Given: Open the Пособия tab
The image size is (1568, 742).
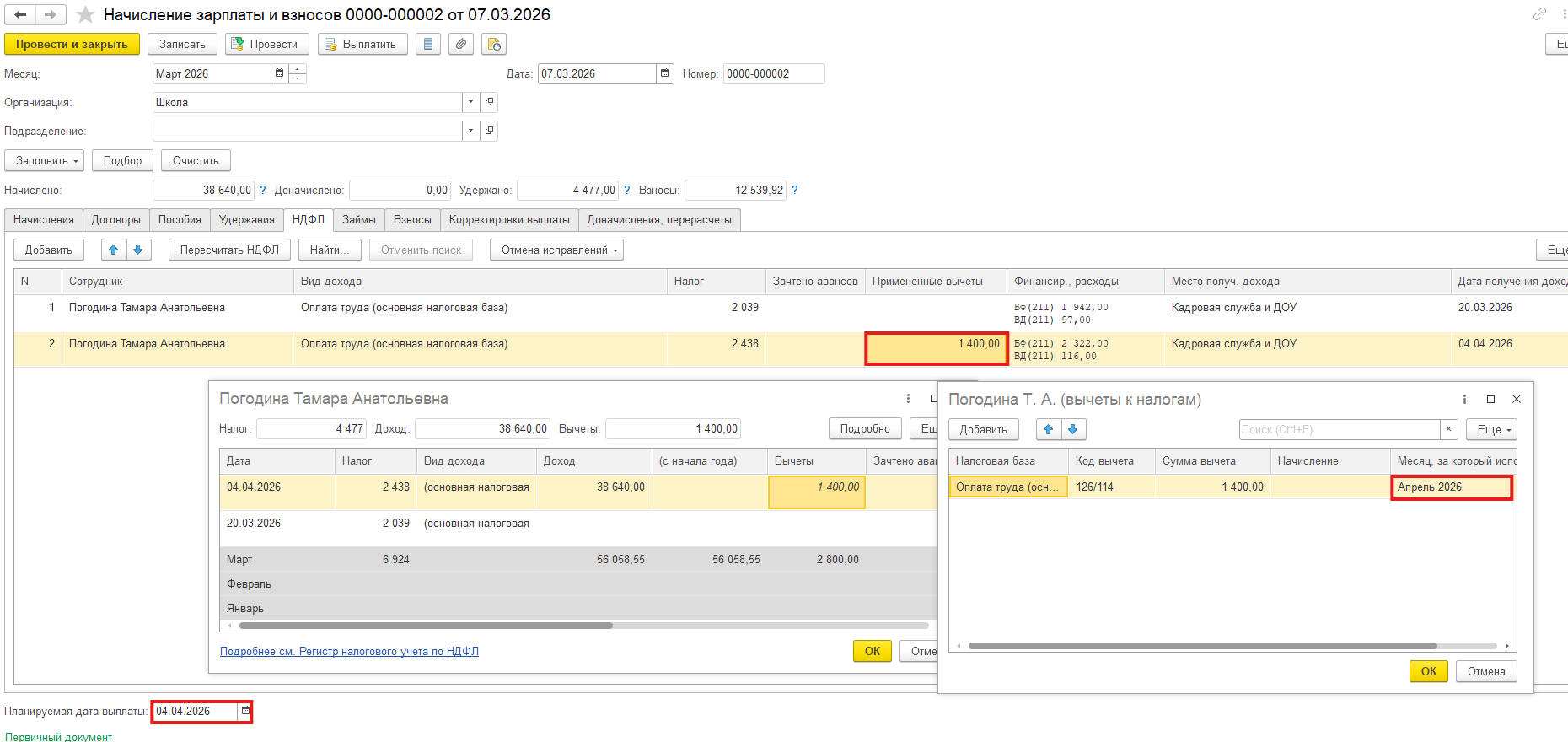Looking at the screenshot, I should pyautogui.click(x=180, y=220).
